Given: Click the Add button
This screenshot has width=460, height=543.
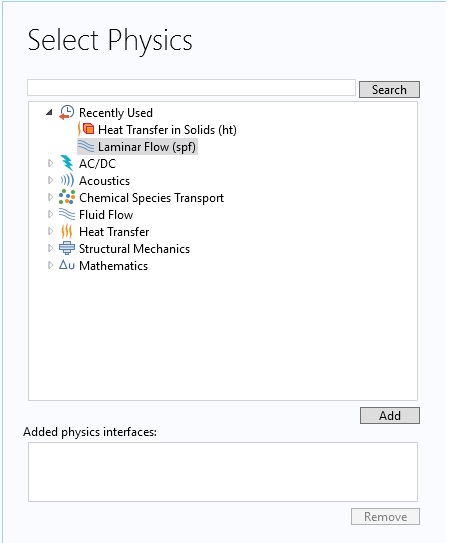Looking at the screenshot, I should (x=390, y=416).
